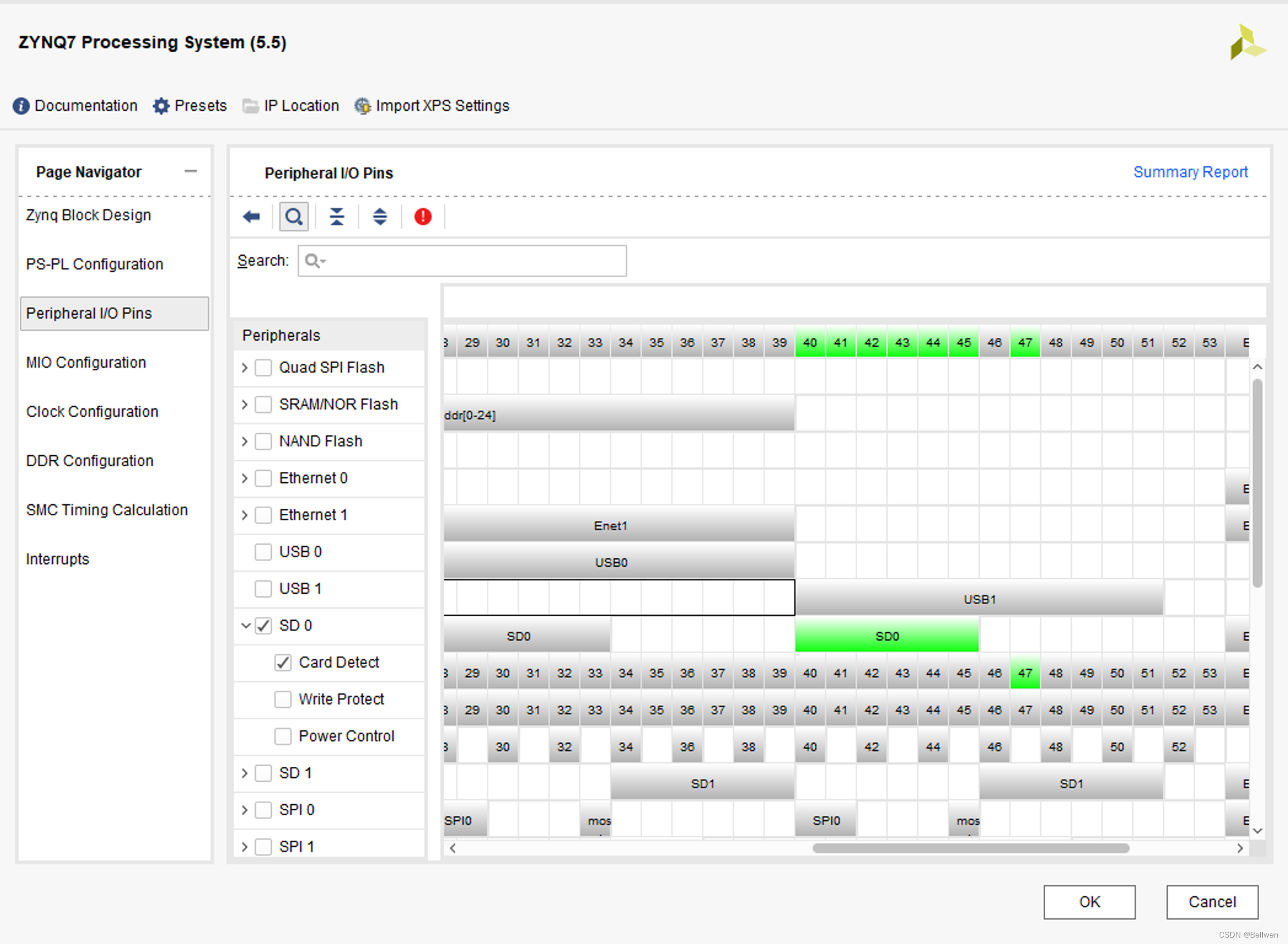
Task: Open PS-PL Configuration page
Action: pos(95,264)
